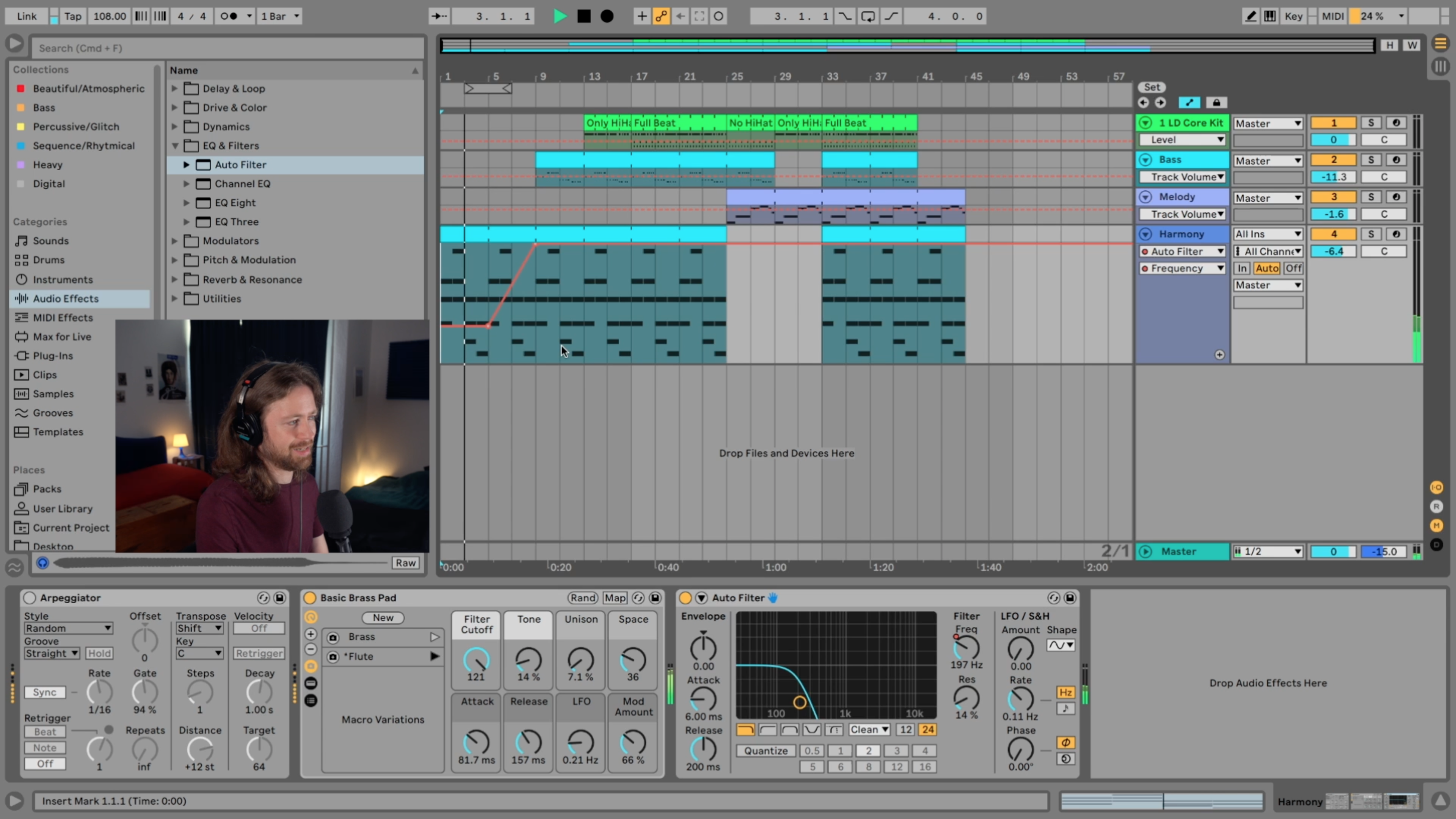
Task: Click the MIDI Arrangement Overdub plus icon
Action: 642,16
